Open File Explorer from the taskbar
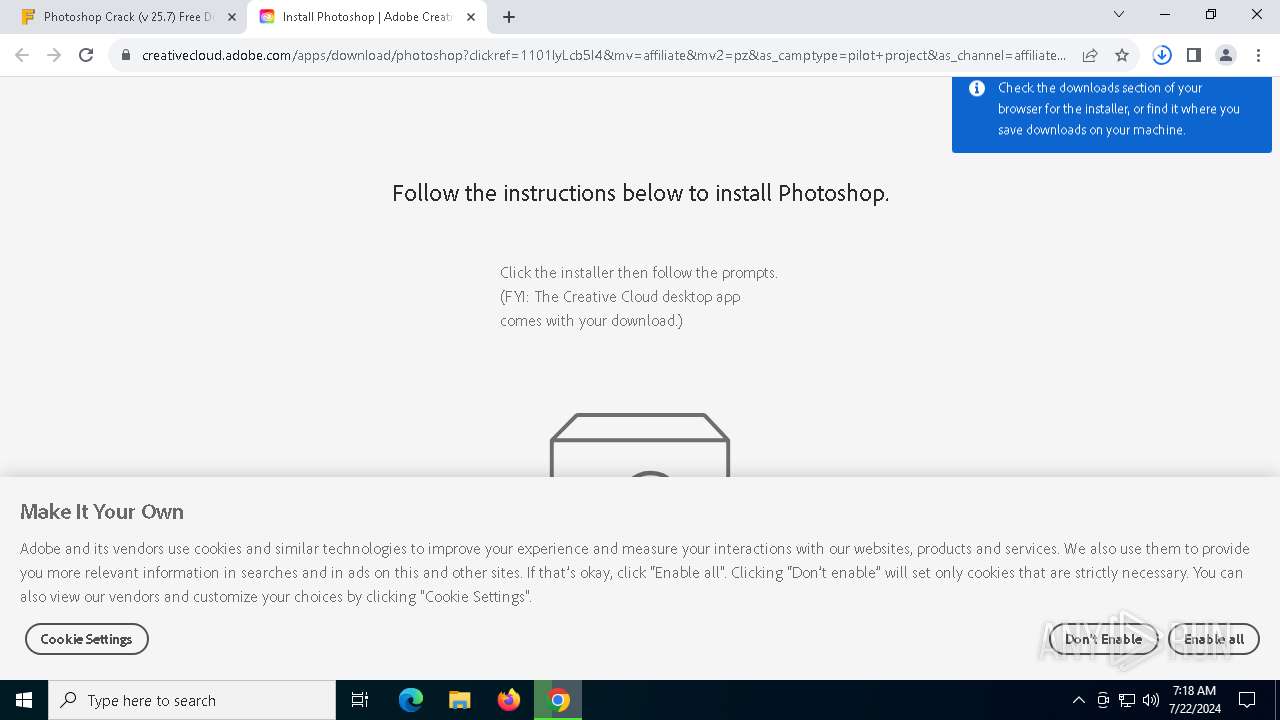 (x=460, y=700)
